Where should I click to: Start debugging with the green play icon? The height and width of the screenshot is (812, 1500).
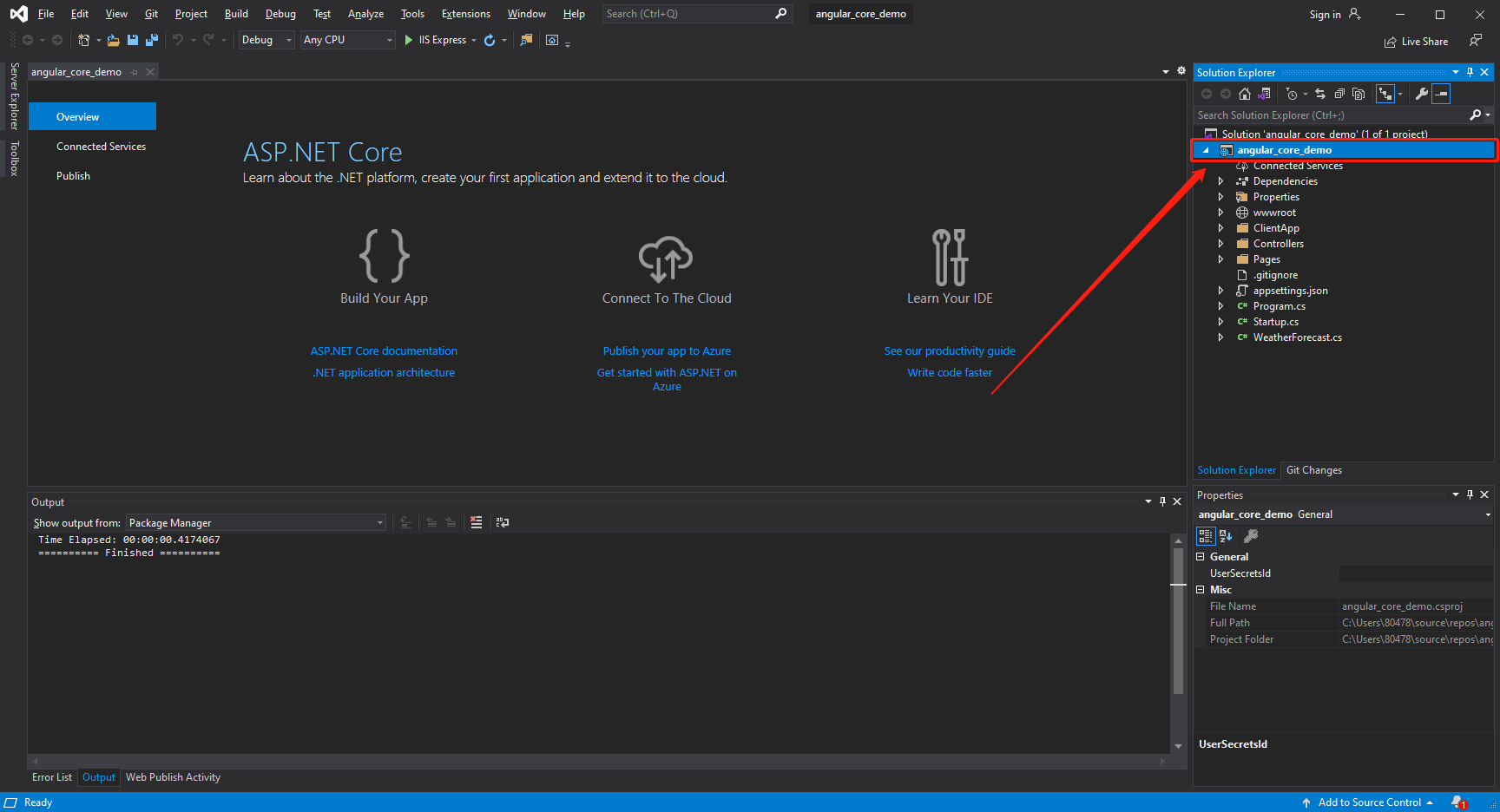click(409, 40)
